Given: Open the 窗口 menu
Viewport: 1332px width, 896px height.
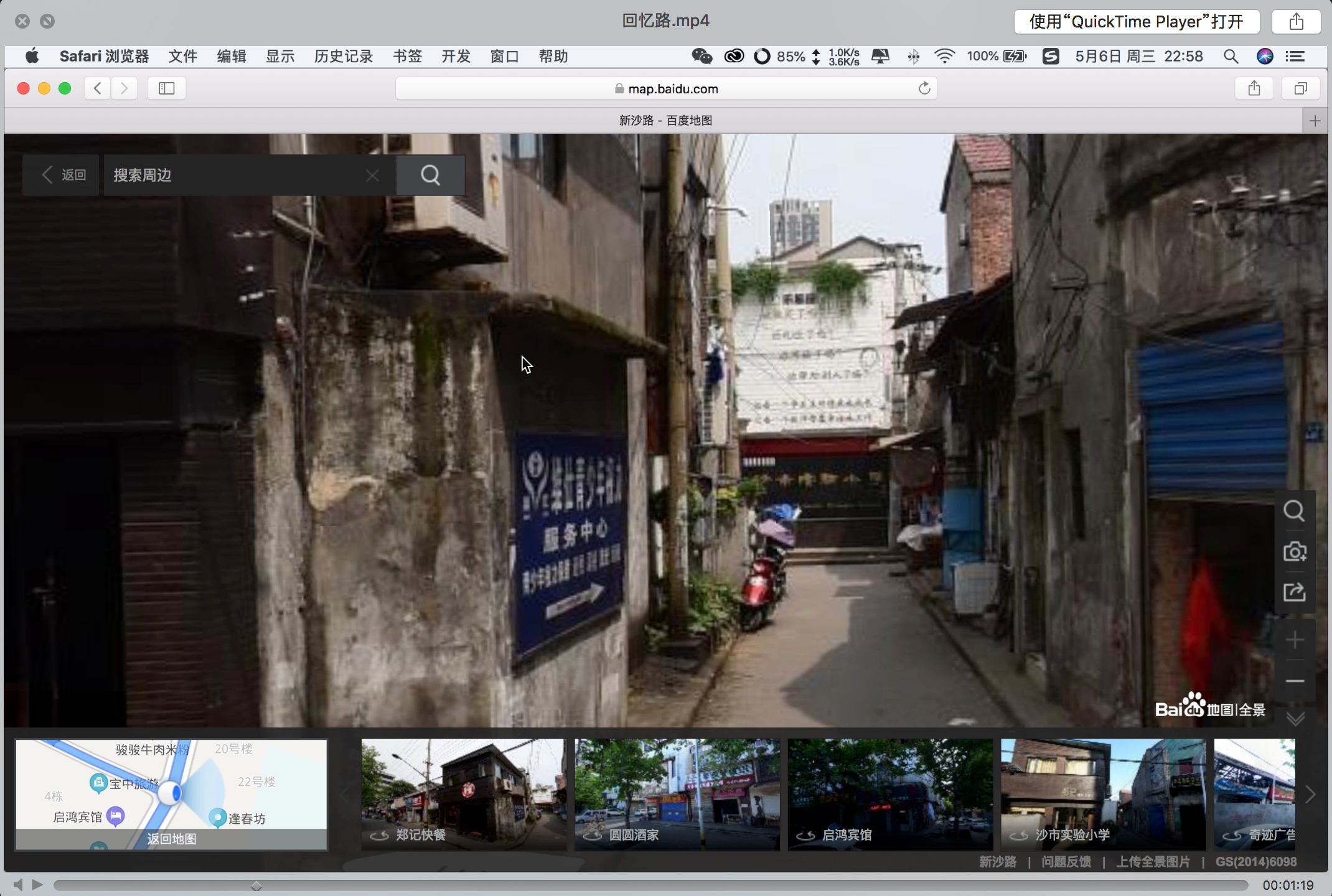Looking at the screenshot, I should tap(505, 57).
